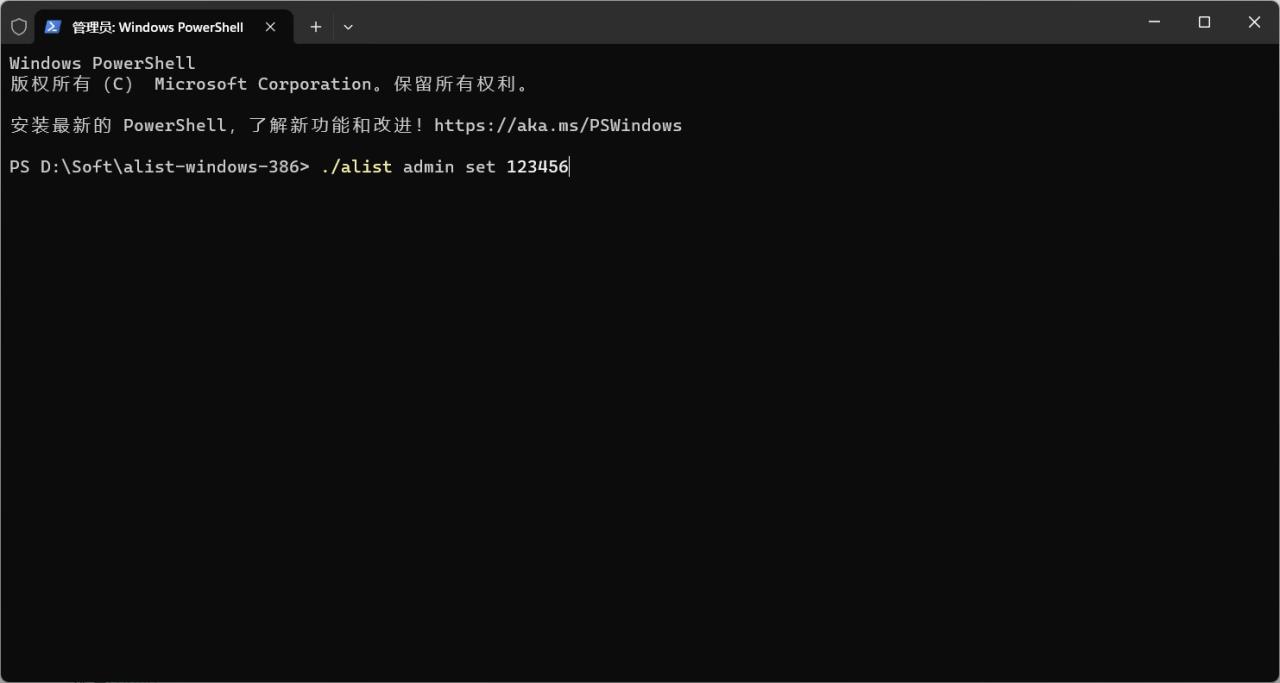The height and width of the screenshot is (683, 1280).
Task: Click the empty terminal area below the prompt
Action: (640, 420)
